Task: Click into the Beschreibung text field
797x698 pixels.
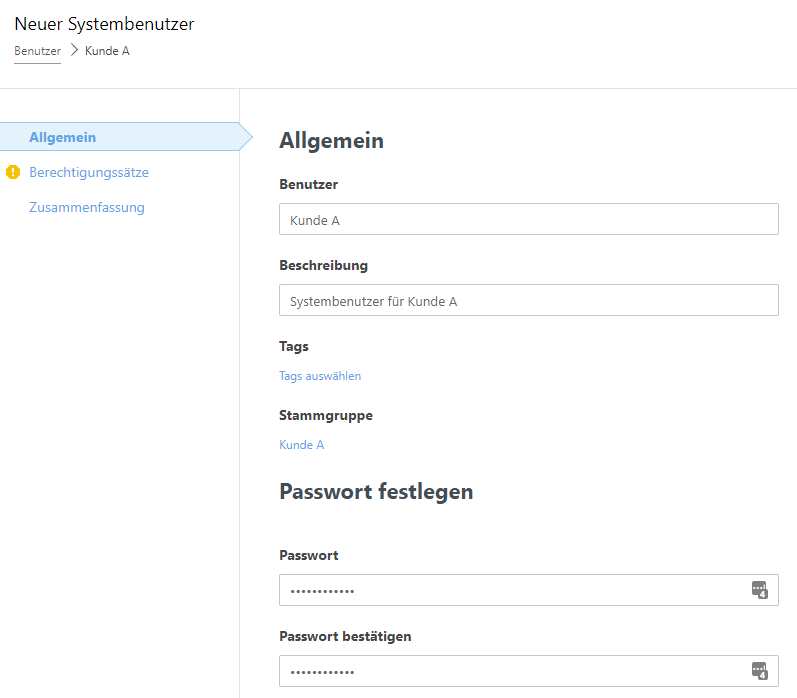Action: click(528, 301)
